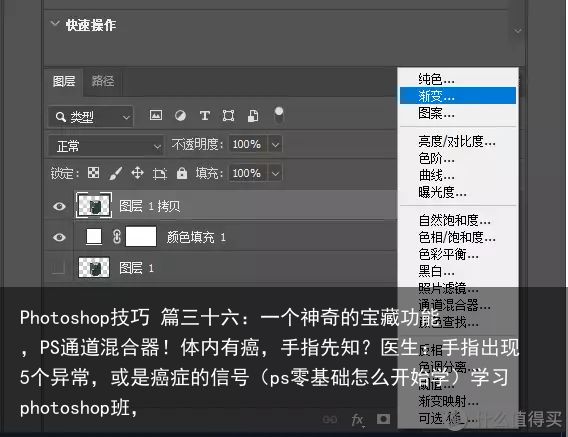
Task: Hide the 图层 1 拷贝 layer
Action: (59, 206)
